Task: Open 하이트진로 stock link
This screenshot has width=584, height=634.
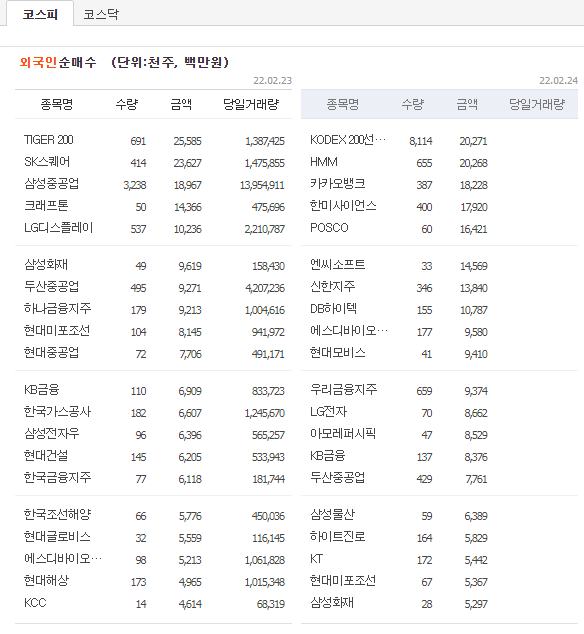Action: tap(338, 537)
